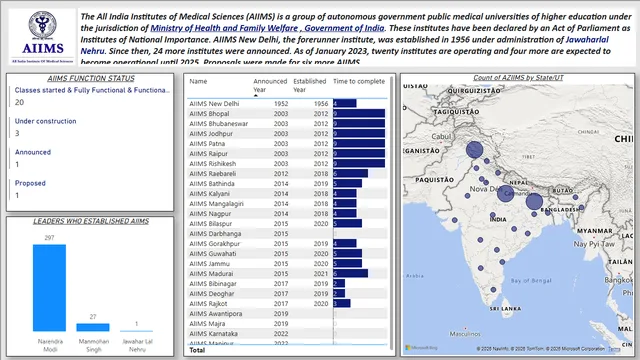Click the Announced status label
Image resolution: width=640 pixels, height=360 pixels.
tap(33, 152)
